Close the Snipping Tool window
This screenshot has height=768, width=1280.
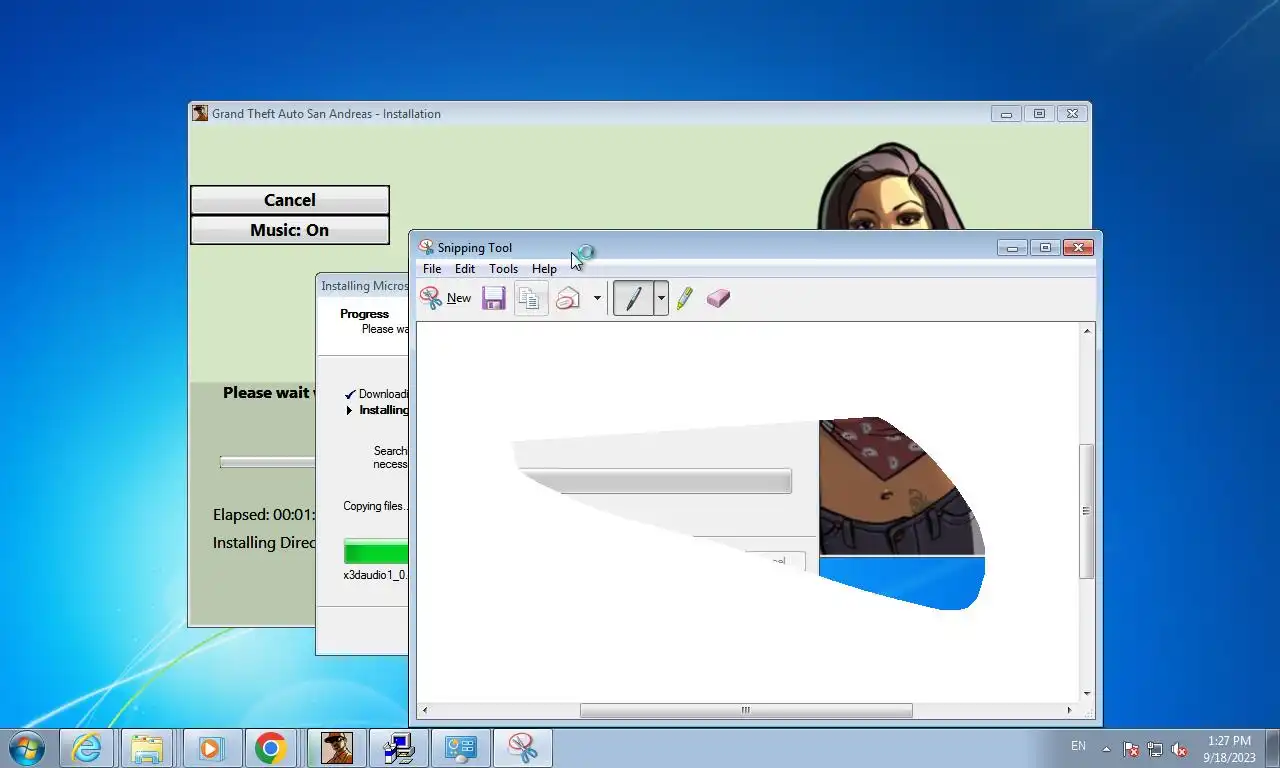point(1078,248)
